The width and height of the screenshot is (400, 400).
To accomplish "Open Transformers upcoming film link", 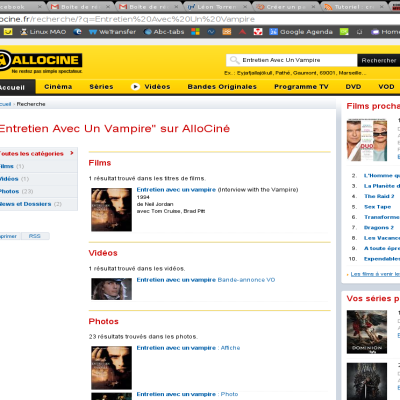I will (x=382, y=217).
